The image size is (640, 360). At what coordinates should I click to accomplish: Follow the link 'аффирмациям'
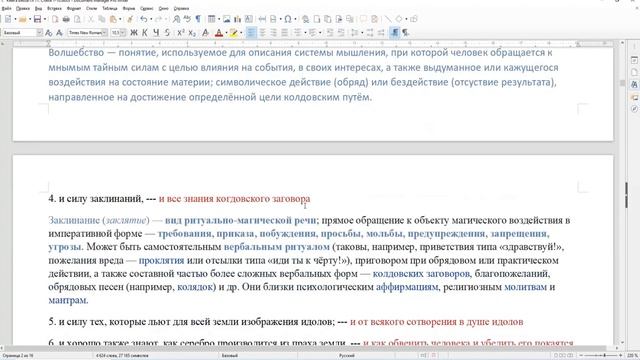coord(407,287)
